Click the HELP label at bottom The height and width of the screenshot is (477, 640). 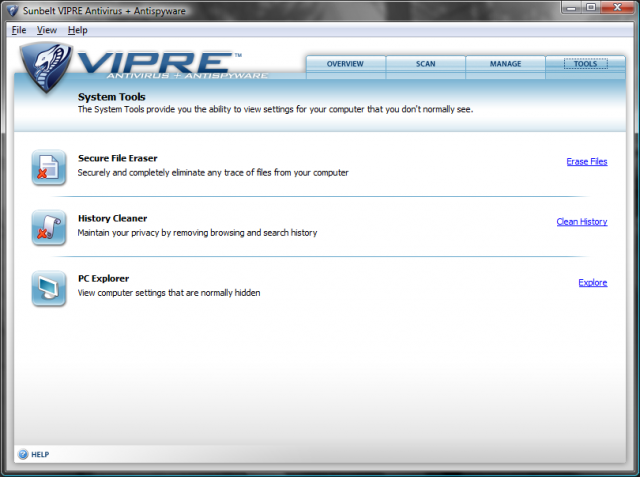pos(40,455)
